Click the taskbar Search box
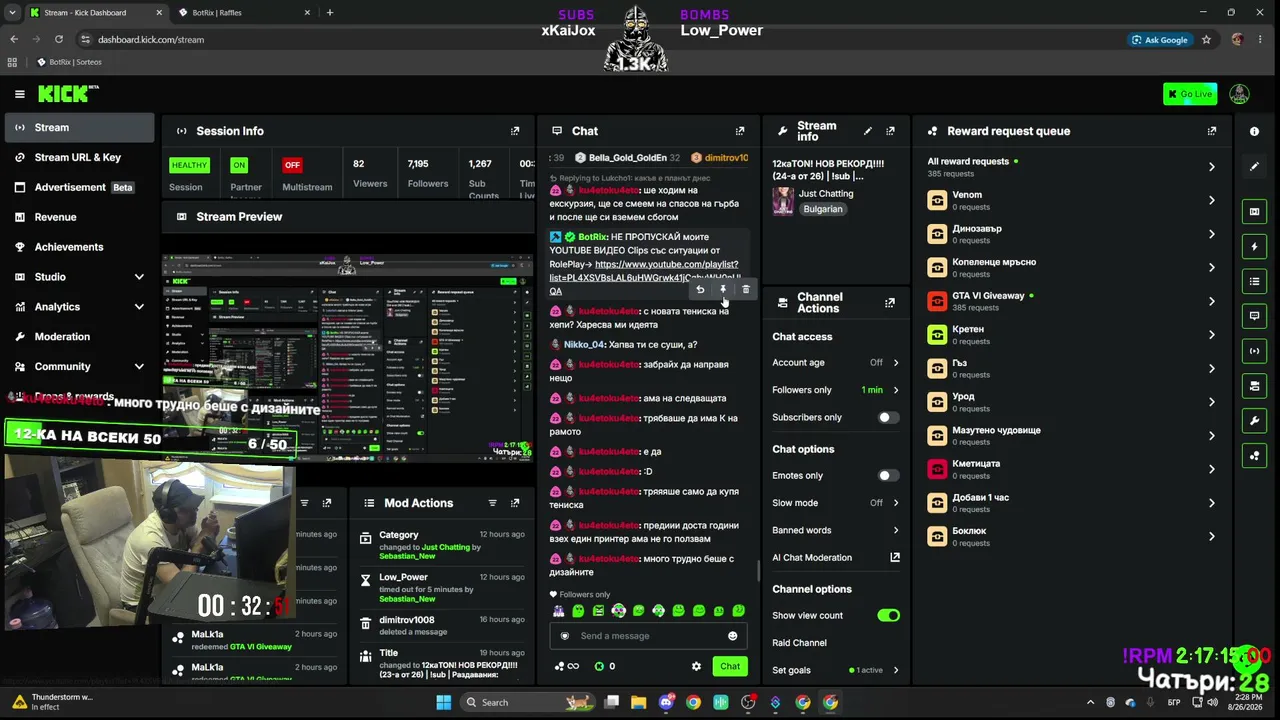This screenshot has width=1280, height=720. coord(530,702)
